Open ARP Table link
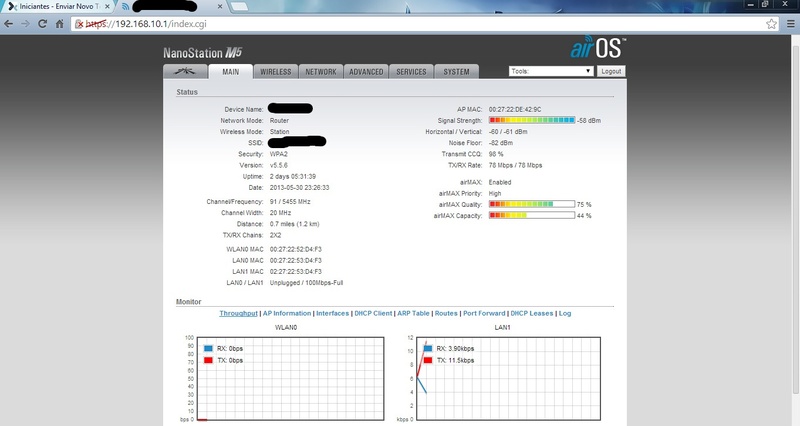 pos(413,313)
